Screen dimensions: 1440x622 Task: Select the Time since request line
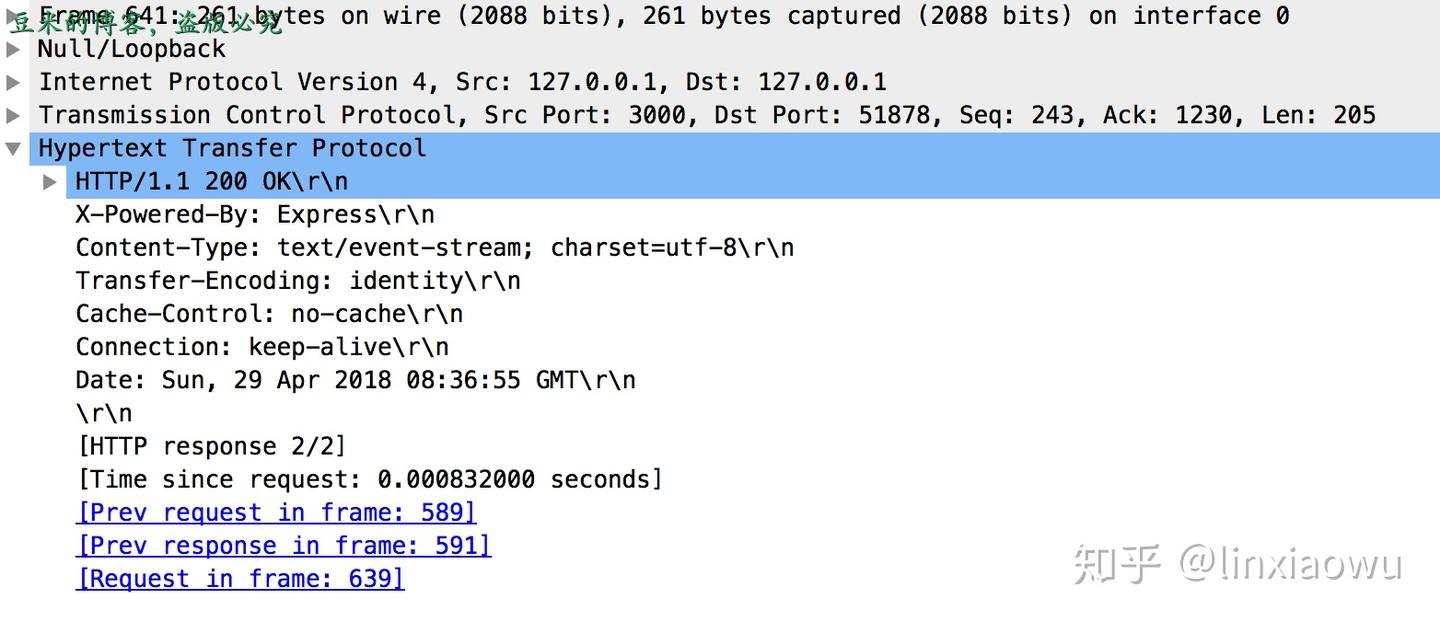pyautogui.click(x=370, y=479)
